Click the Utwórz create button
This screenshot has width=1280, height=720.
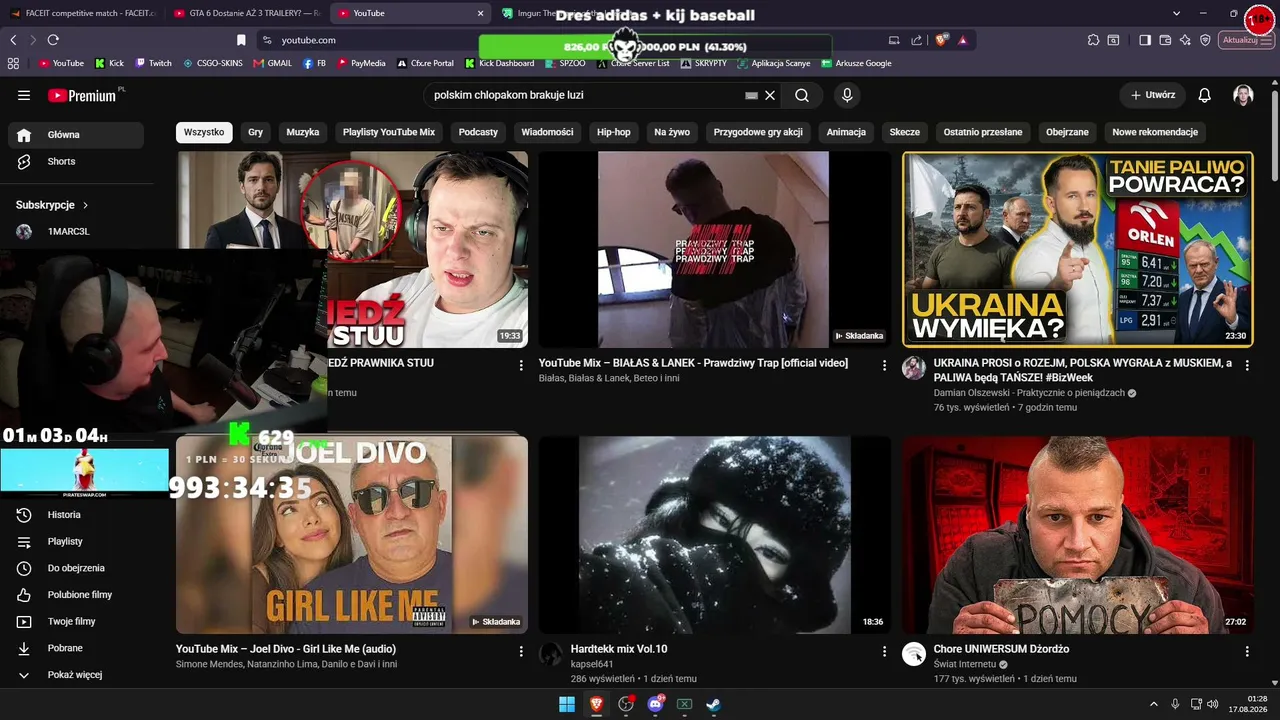click(x=1153, y=95)
